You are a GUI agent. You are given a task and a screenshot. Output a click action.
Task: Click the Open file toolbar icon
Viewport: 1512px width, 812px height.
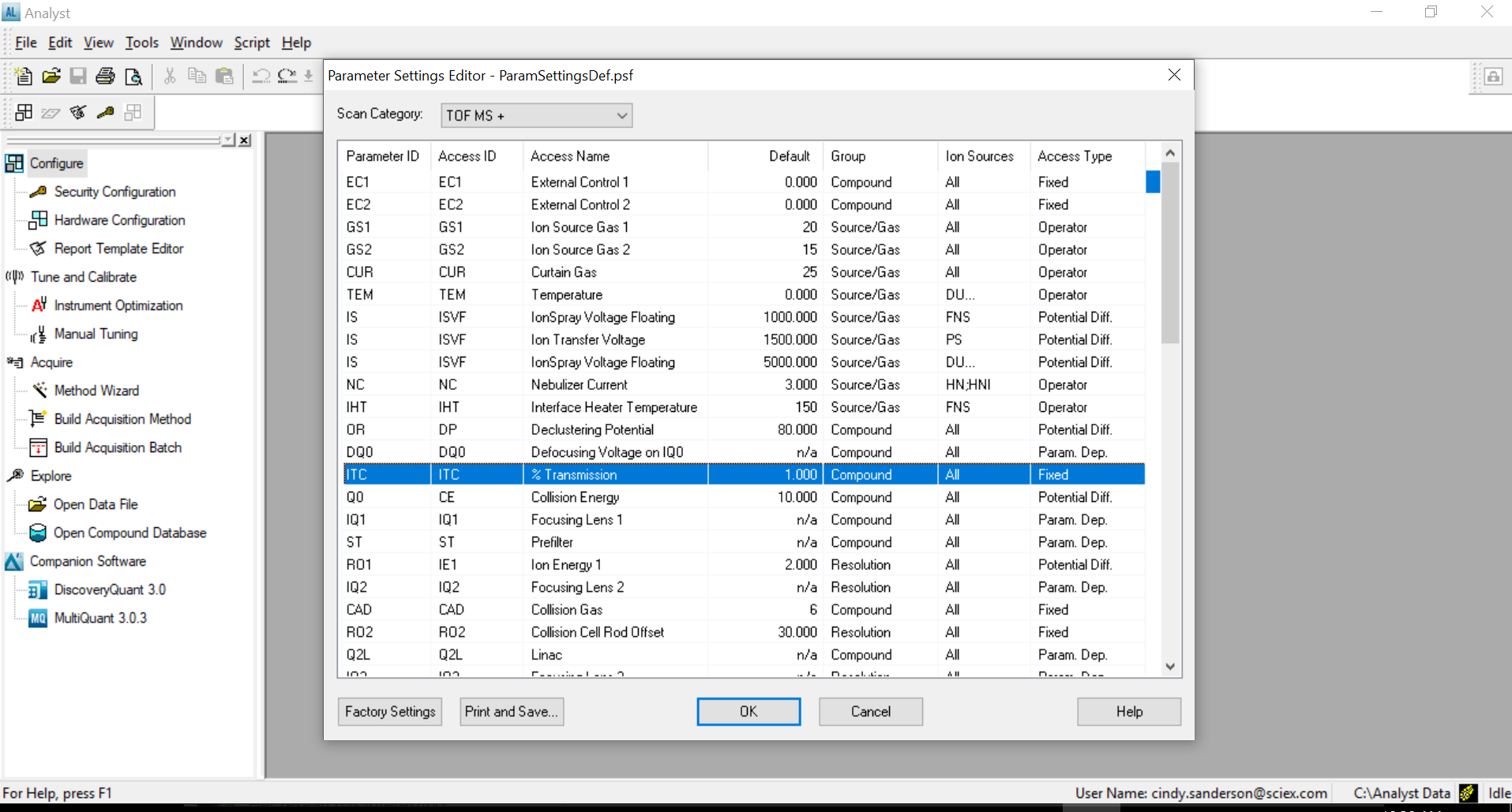[51, 76]
